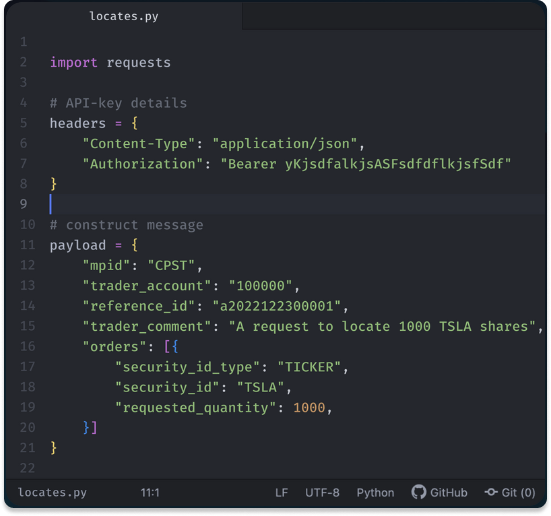Viewport: 551px width, 516px height.
Task: Open go-to-line via 11:1 cursor position
Action: [x=150, y=492]
